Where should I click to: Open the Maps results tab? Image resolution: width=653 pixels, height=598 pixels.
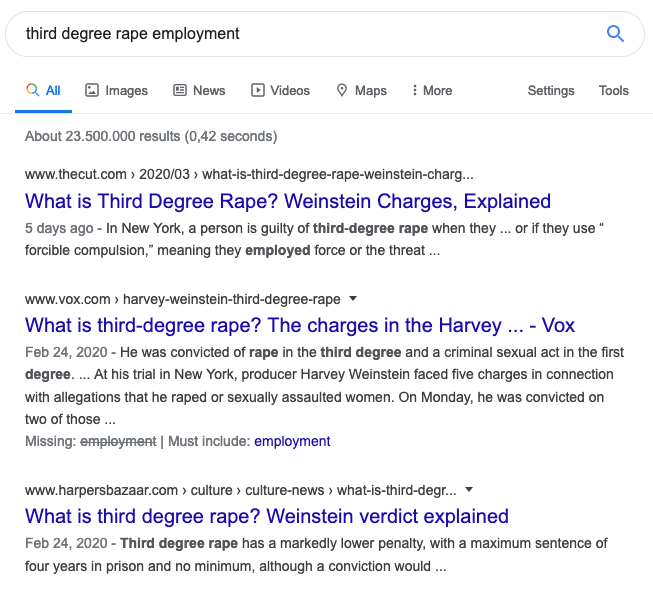click(x=361, y=90)
